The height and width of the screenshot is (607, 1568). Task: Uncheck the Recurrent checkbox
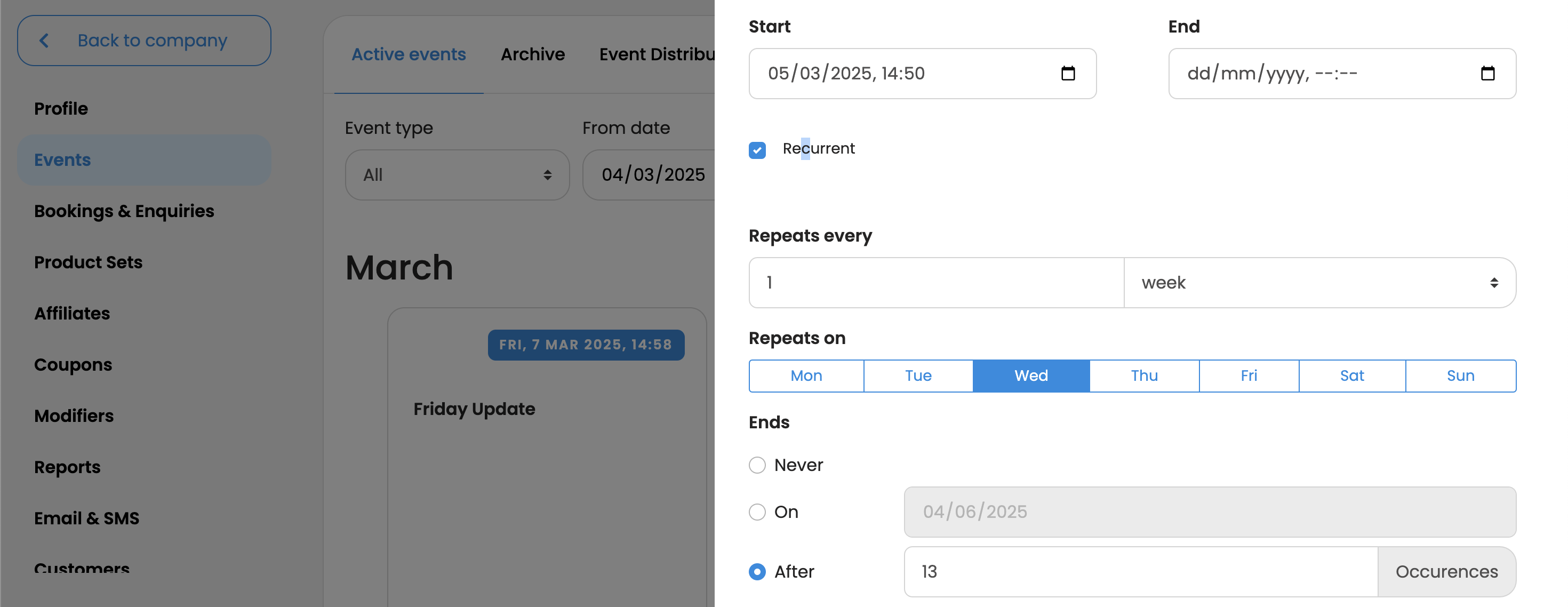pos(757,150)
